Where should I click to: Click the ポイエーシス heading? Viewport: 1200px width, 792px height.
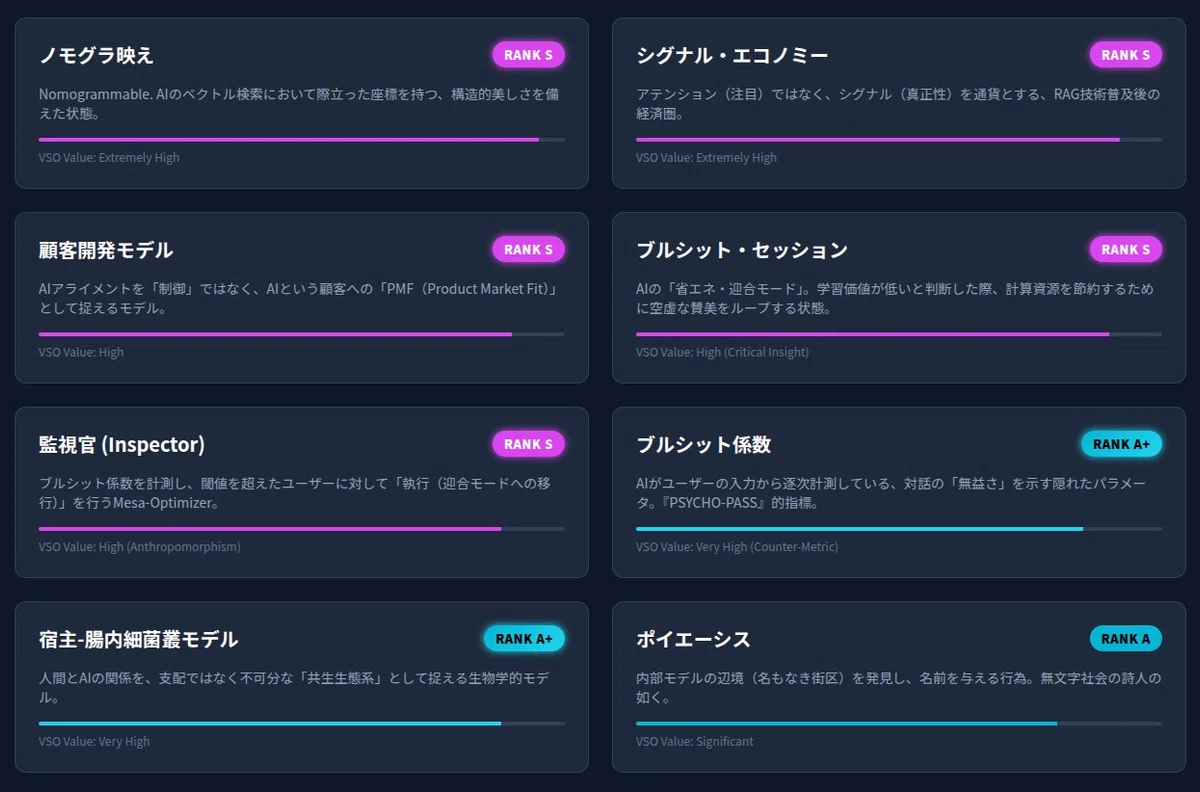693,639
